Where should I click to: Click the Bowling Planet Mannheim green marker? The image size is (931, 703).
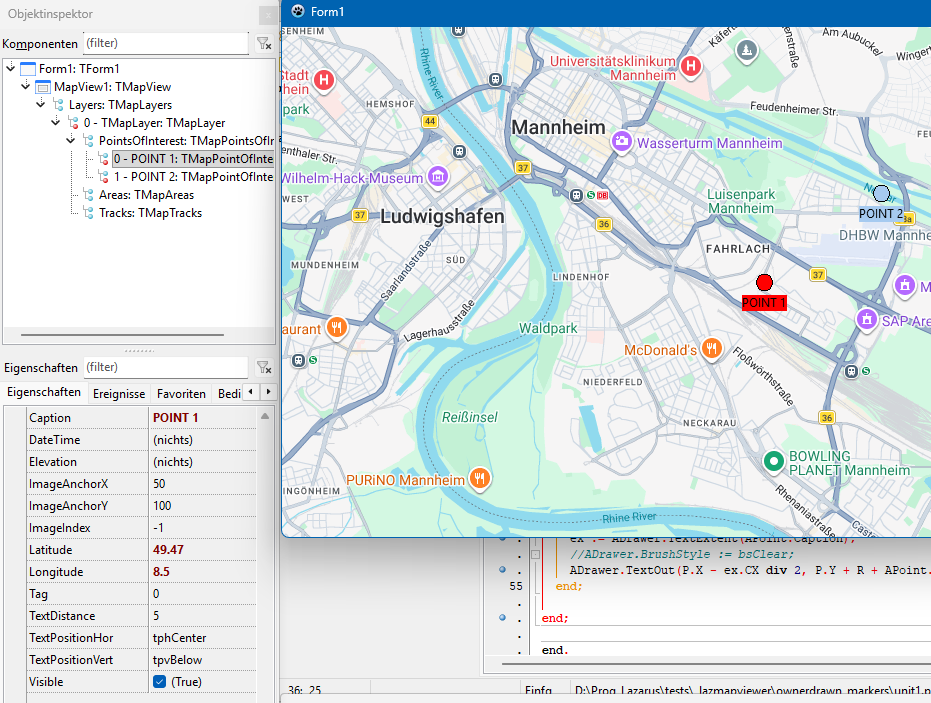(x=772, y=461)
